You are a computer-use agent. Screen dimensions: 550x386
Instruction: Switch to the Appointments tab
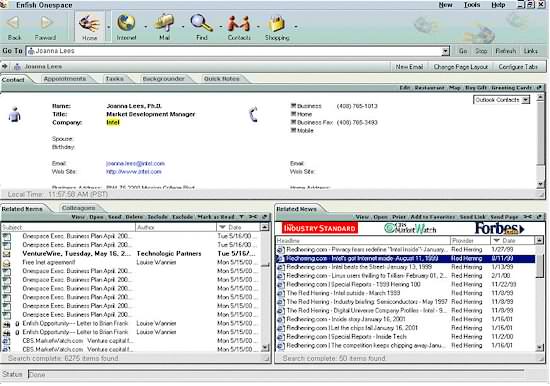tap(65, 79)
